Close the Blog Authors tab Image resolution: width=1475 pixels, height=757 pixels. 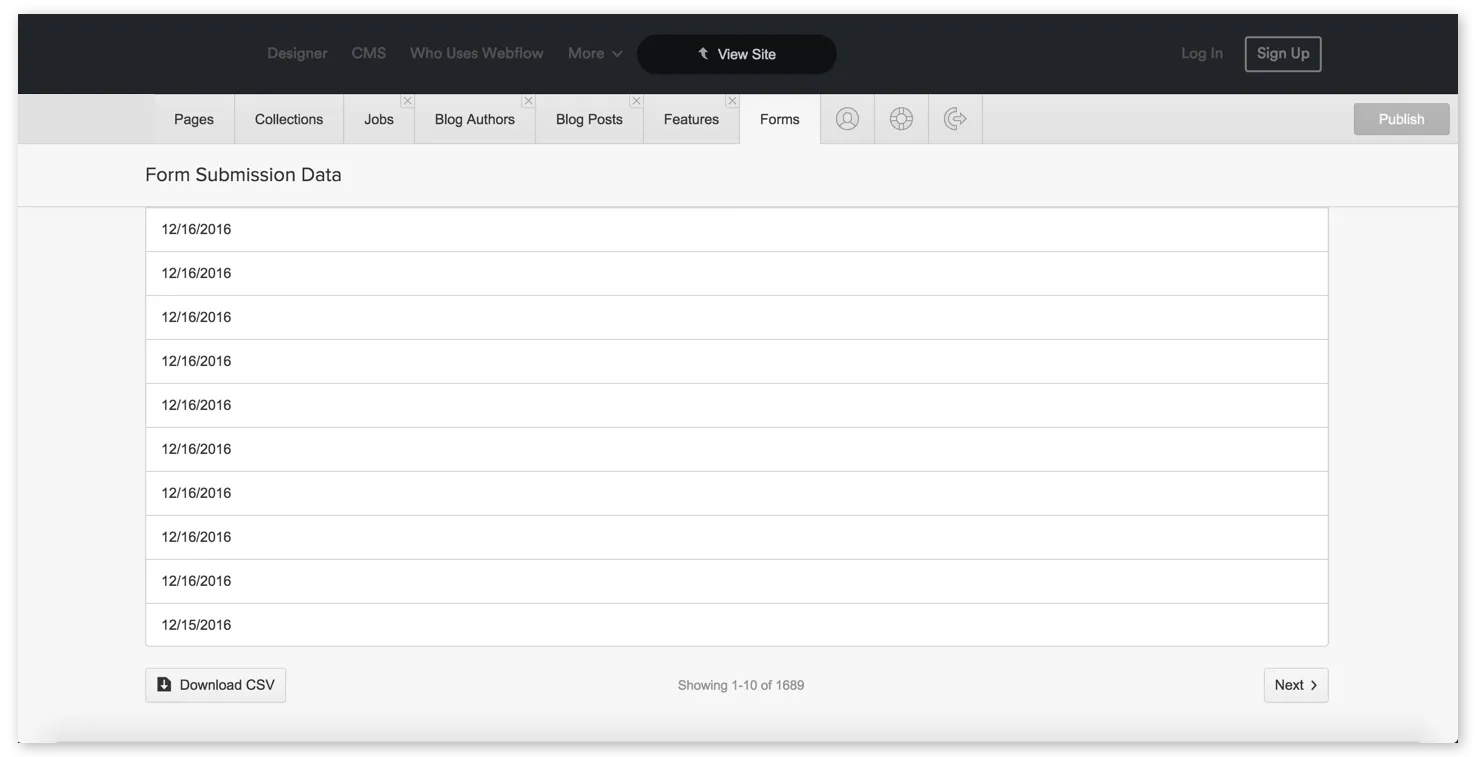click(528, 101)
